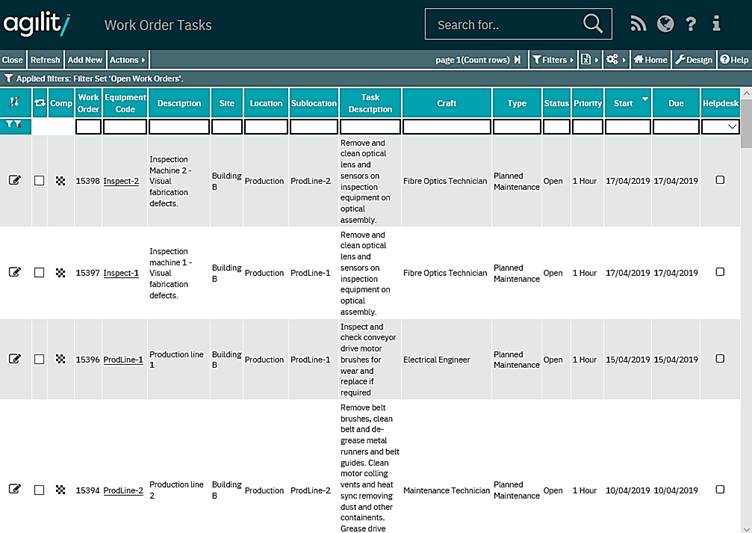Open the information icon in header
The image size is (752, 533).
pyautogui.click(x=716, y=24)
